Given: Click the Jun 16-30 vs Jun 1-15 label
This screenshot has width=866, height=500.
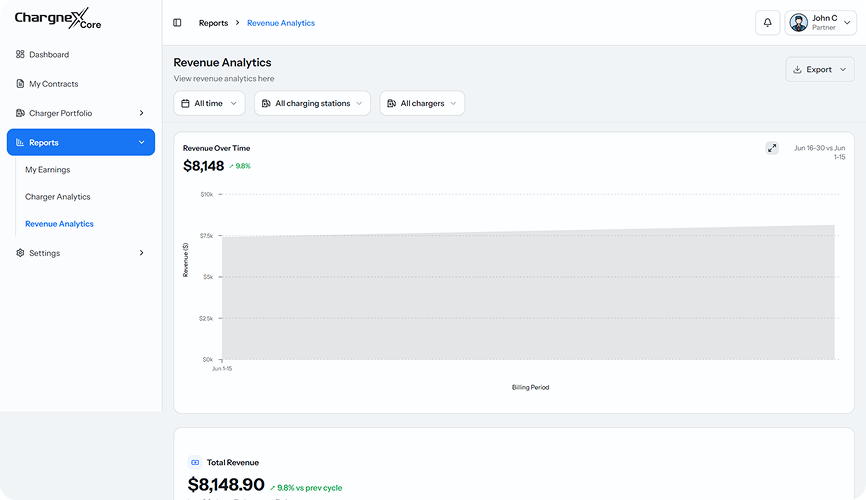Looking at the screenshot, I should (820, 152).
